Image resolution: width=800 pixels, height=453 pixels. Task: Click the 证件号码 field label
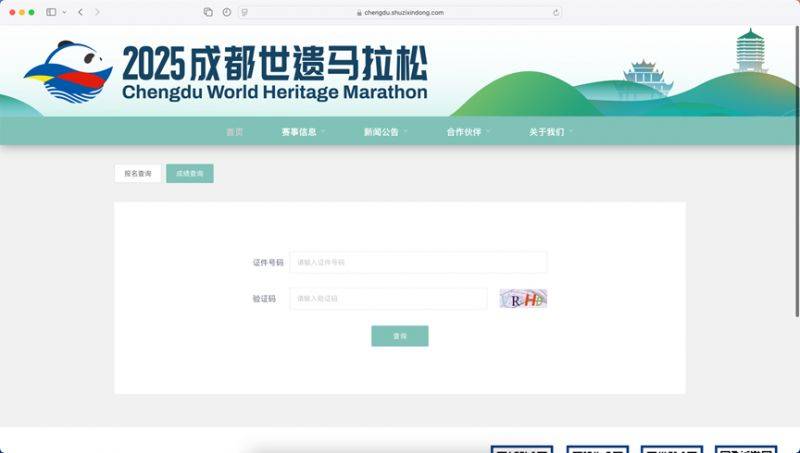tap(268, 262)
